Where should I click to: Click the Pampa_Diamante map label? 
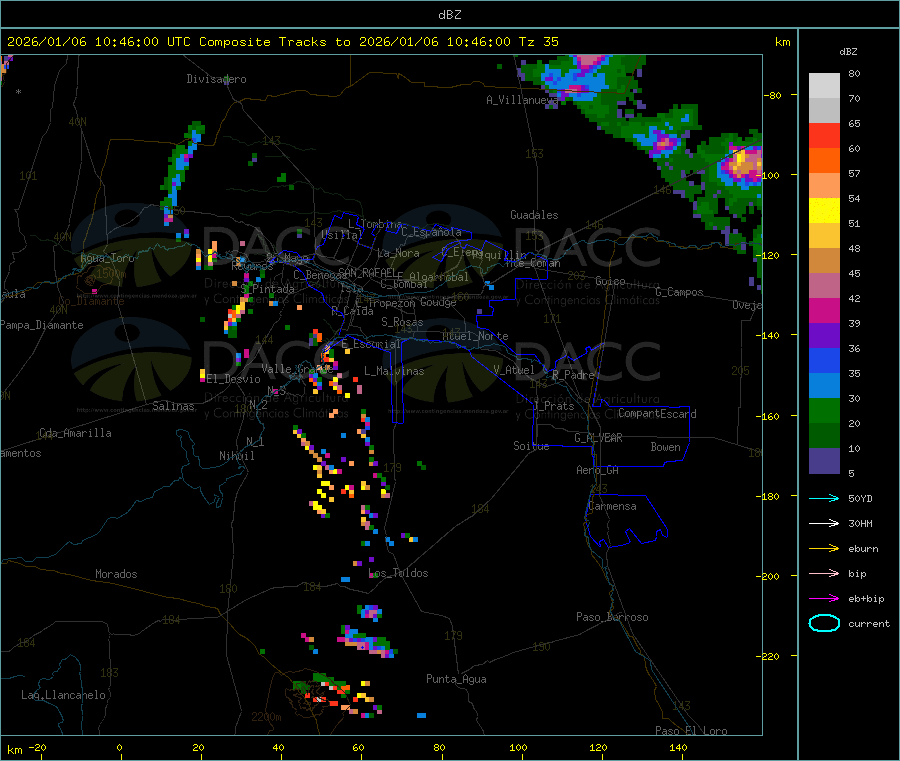coord(42,325)
